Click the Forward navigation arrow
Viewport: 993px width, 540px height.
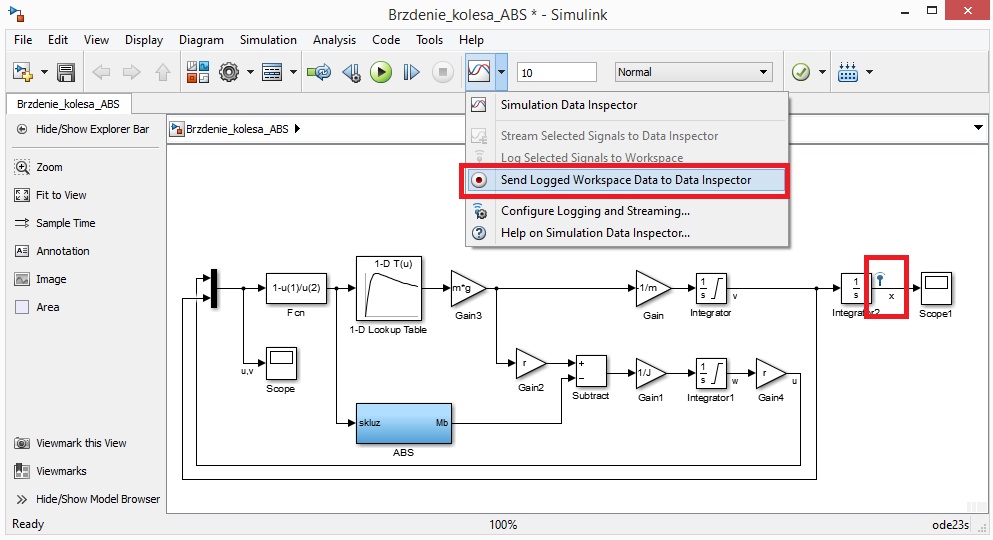(132, 72)
